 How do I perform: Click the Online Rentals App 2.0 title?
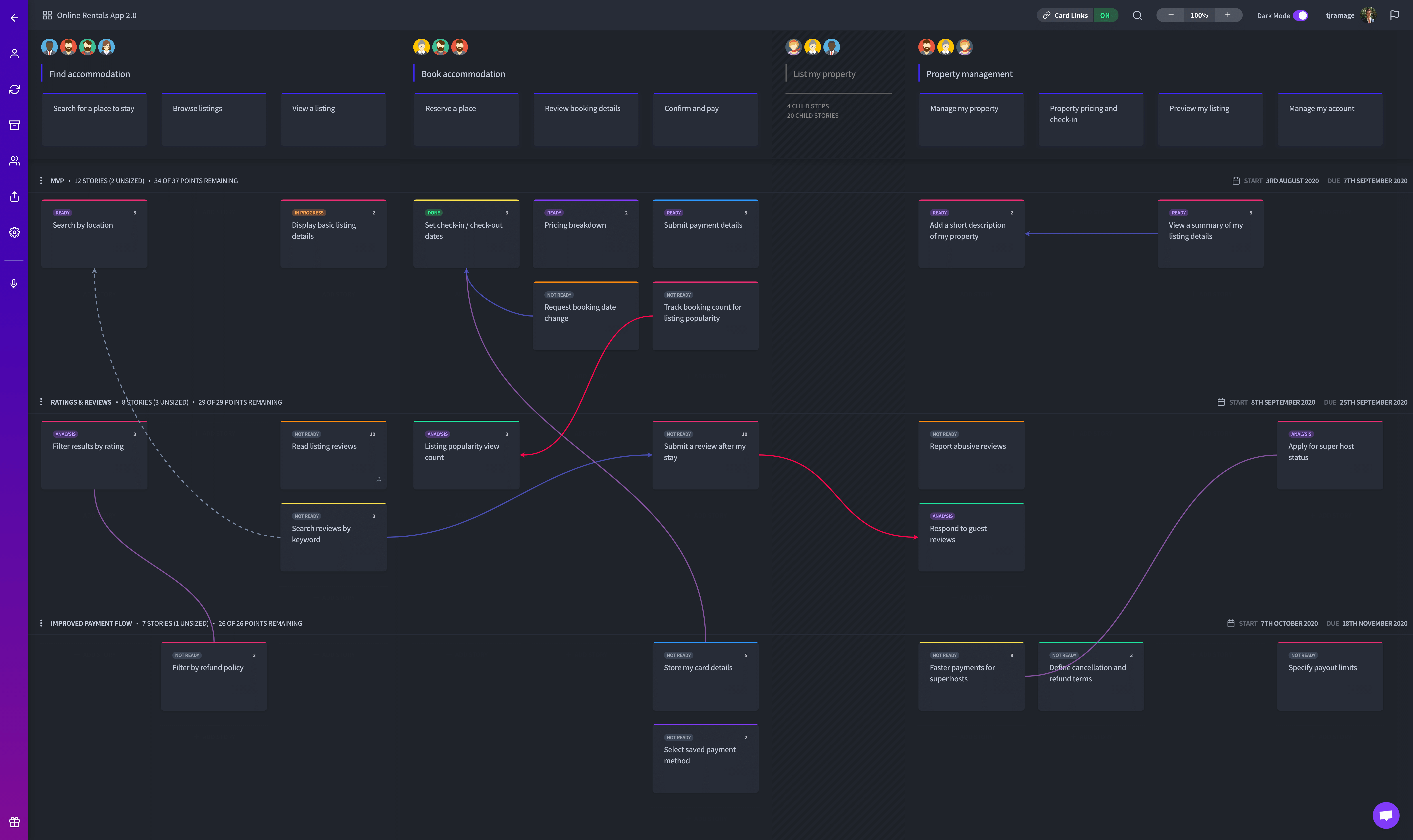pyautogui.click(x=97, y=15)
